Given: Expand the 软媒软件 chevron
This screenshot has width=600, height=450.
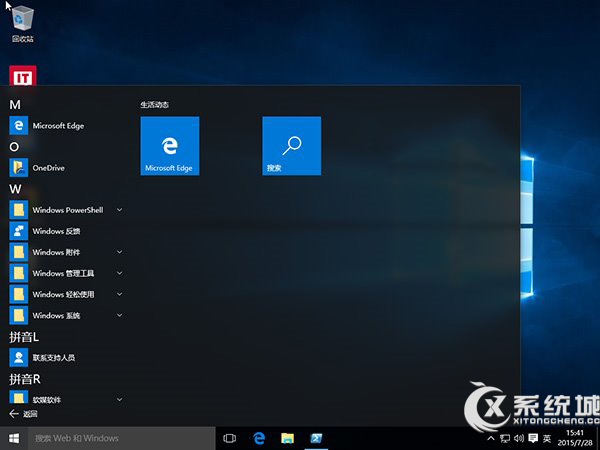Looking at the screenshot, I should 119,399.
